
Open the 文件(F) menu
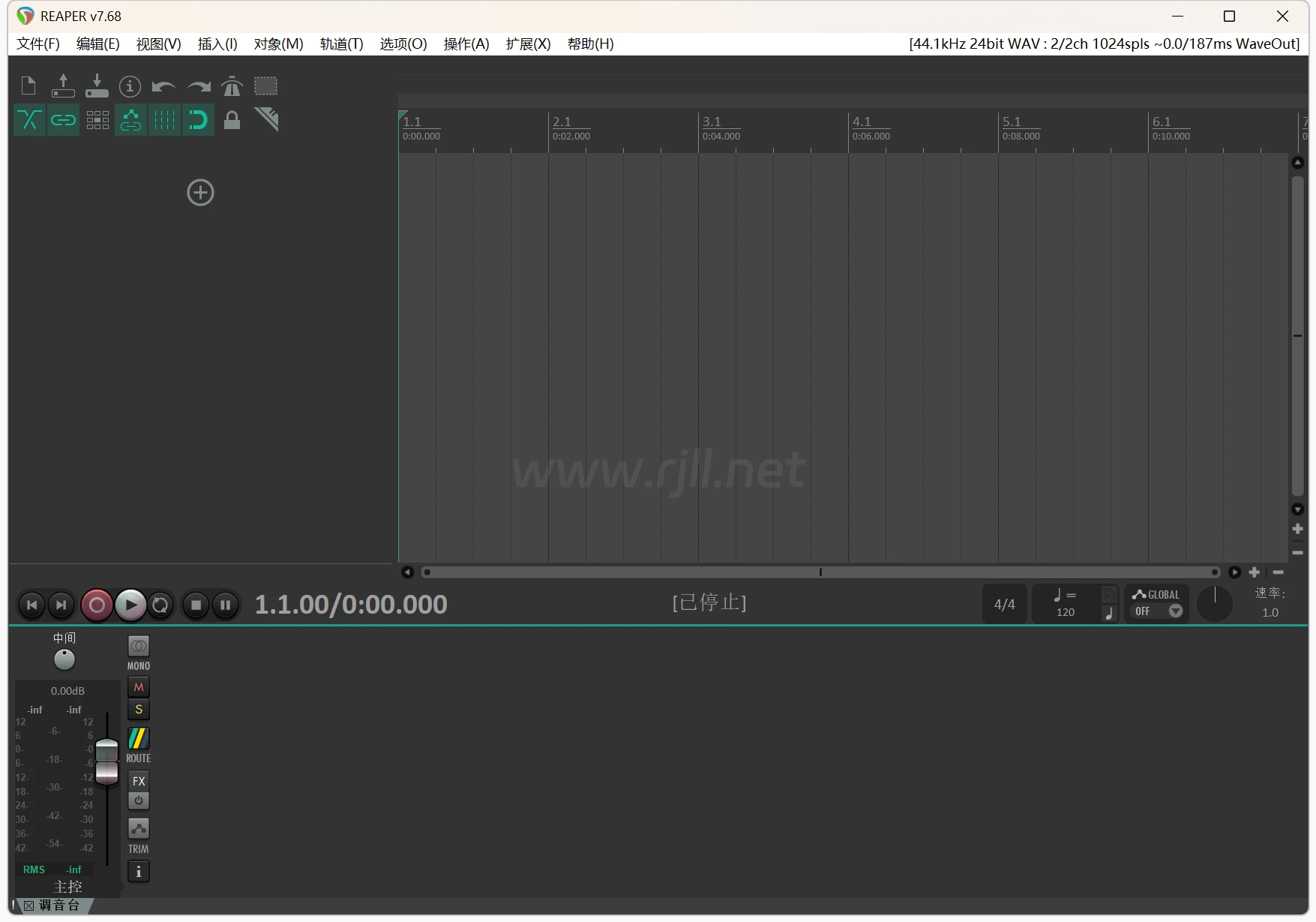(38, 44)
